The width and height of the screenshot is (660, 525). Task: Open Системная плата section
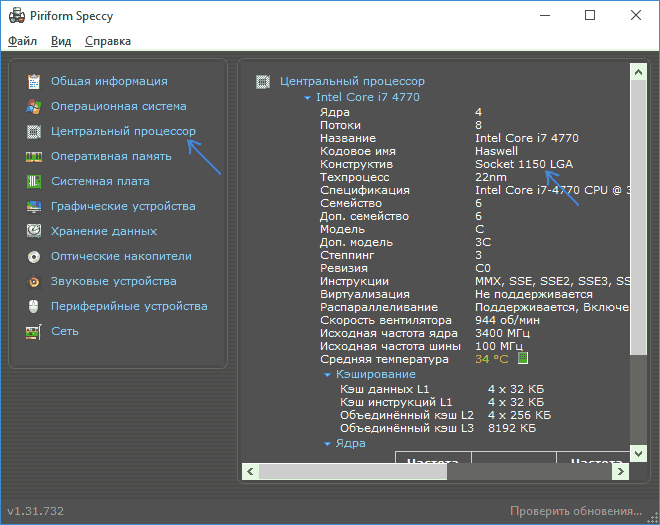pos(100,181)
